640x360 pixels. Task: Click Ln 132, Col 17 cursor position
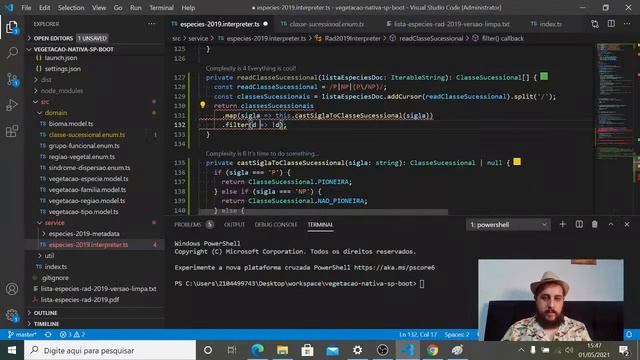click(418, 334)
